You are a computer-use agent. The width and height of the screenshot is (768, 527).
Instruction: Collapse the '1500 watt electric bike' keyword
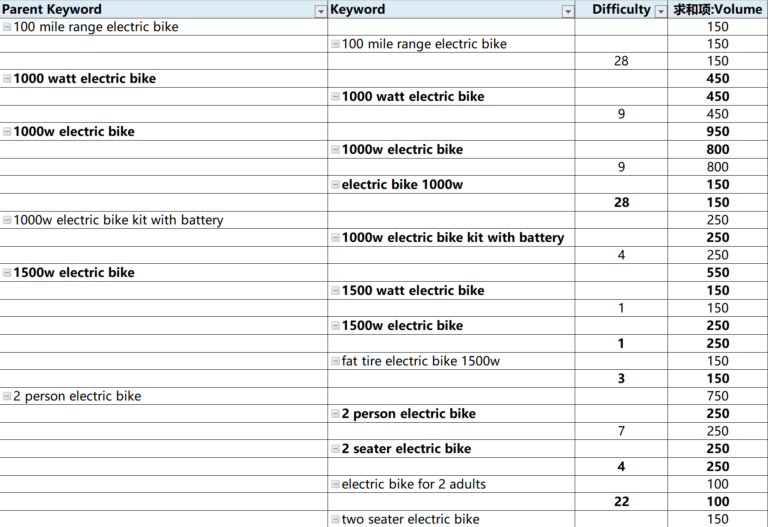(335, 291)
